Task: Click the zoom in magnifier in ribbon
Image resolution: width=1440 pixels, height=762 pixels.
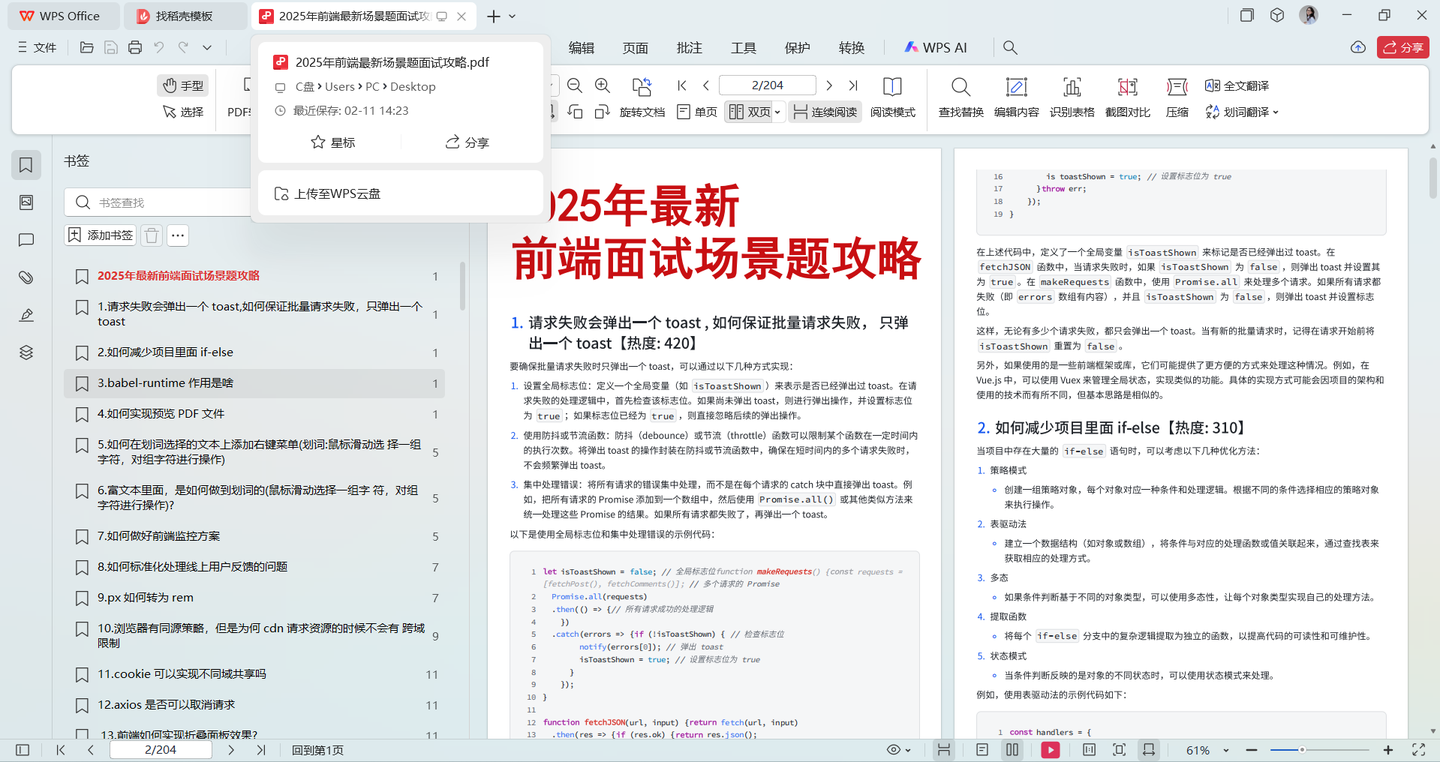Action: tap(602, 86)
